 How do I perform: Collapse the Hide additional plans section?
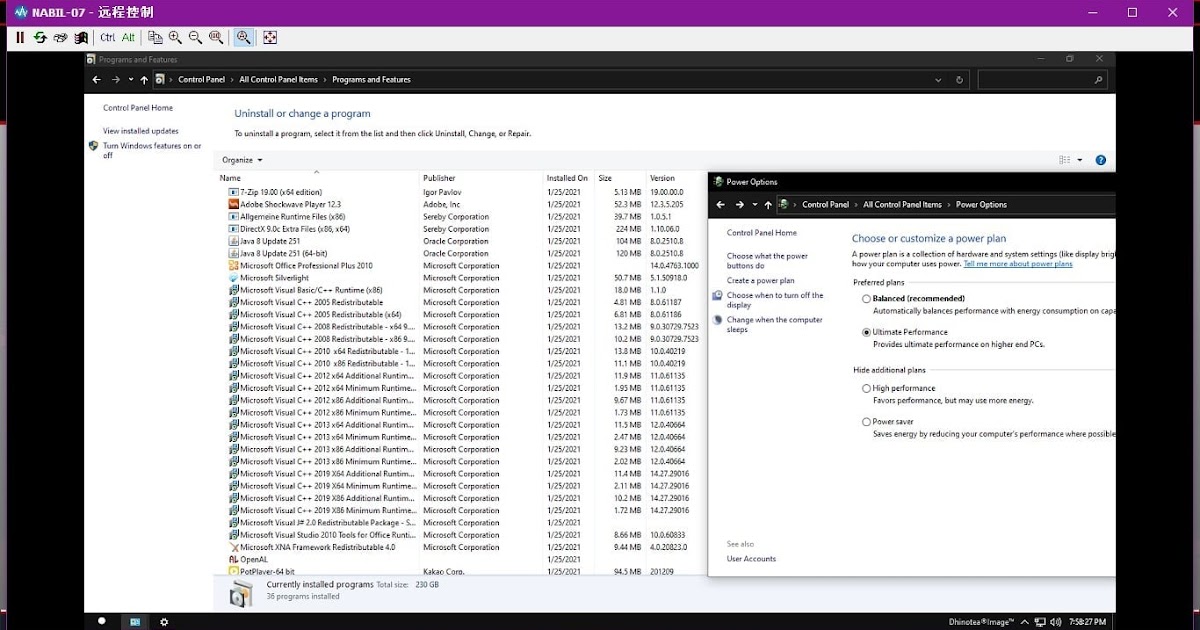pos(889,370)
